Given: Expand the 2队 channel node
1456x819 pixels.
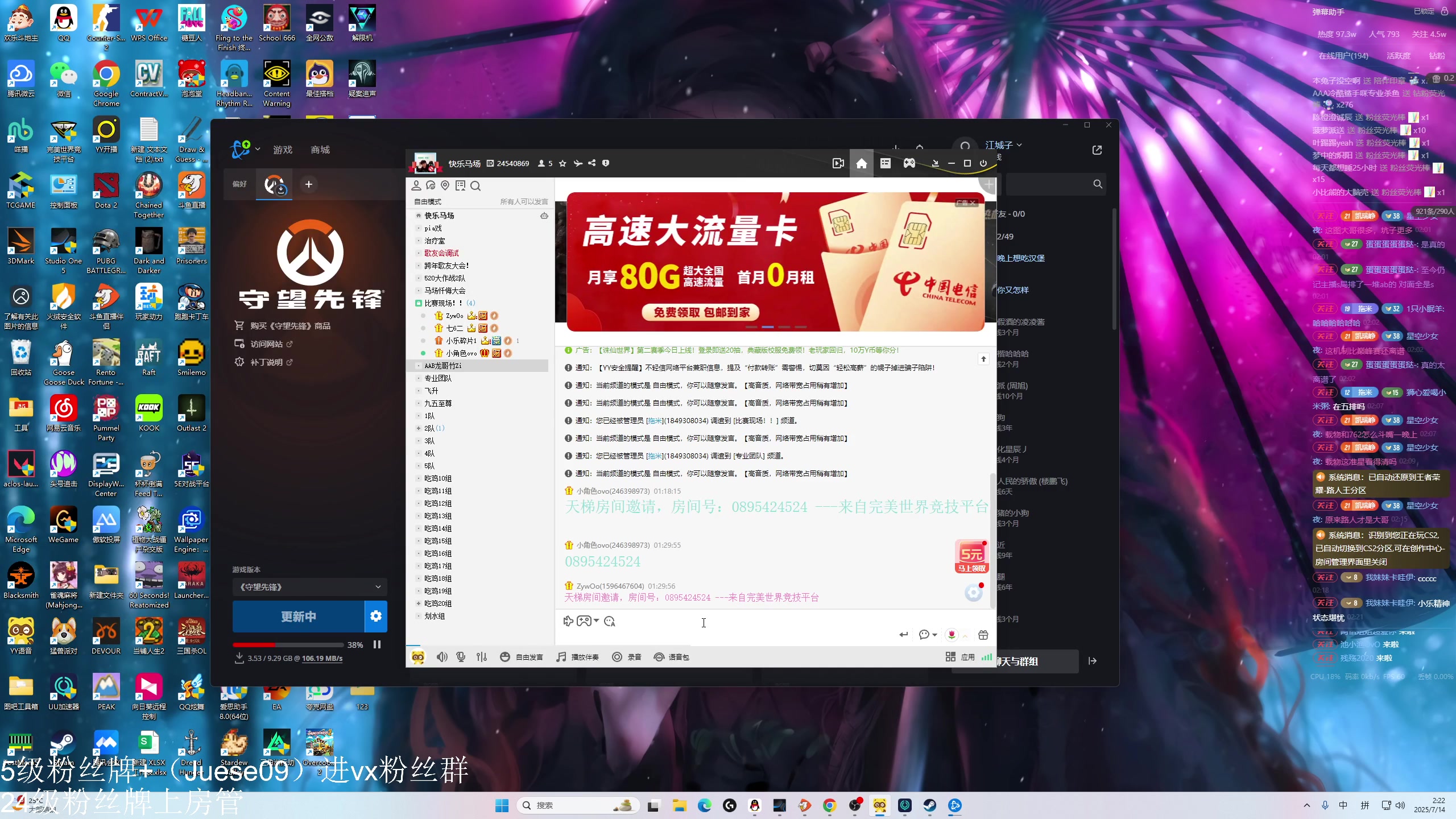Looking at the screenshot, I should pyautogui.click(x=419, y=428).
